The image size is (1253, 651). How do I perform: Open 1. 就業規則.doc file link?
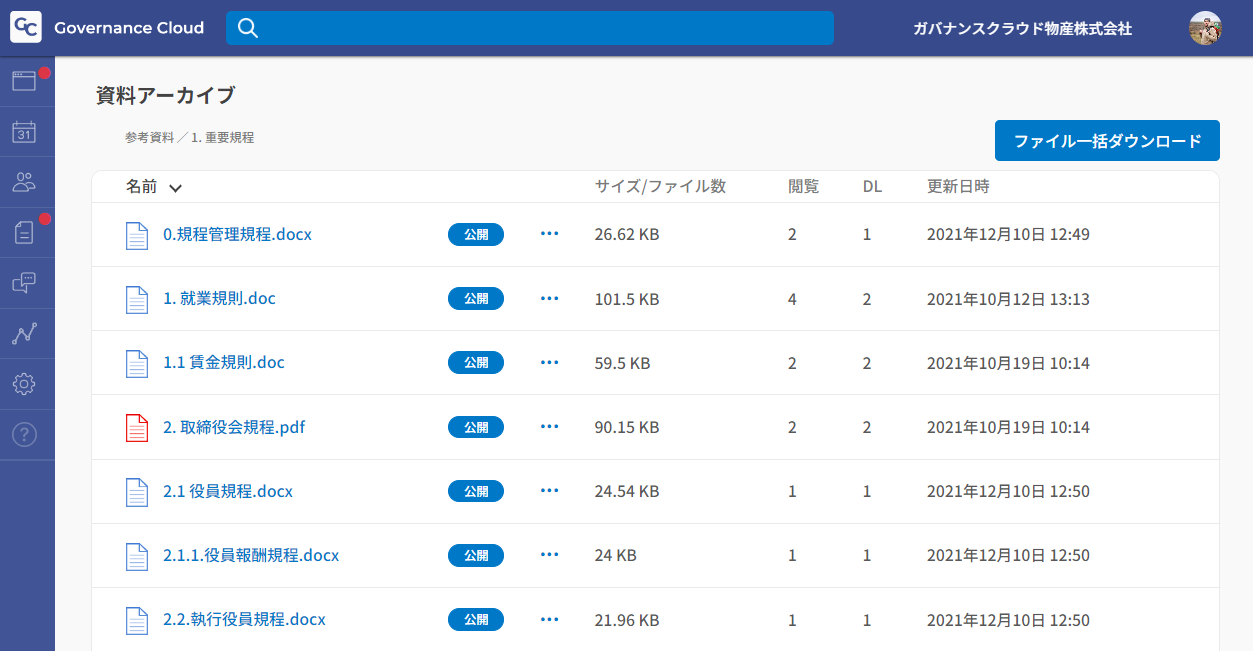219,298
